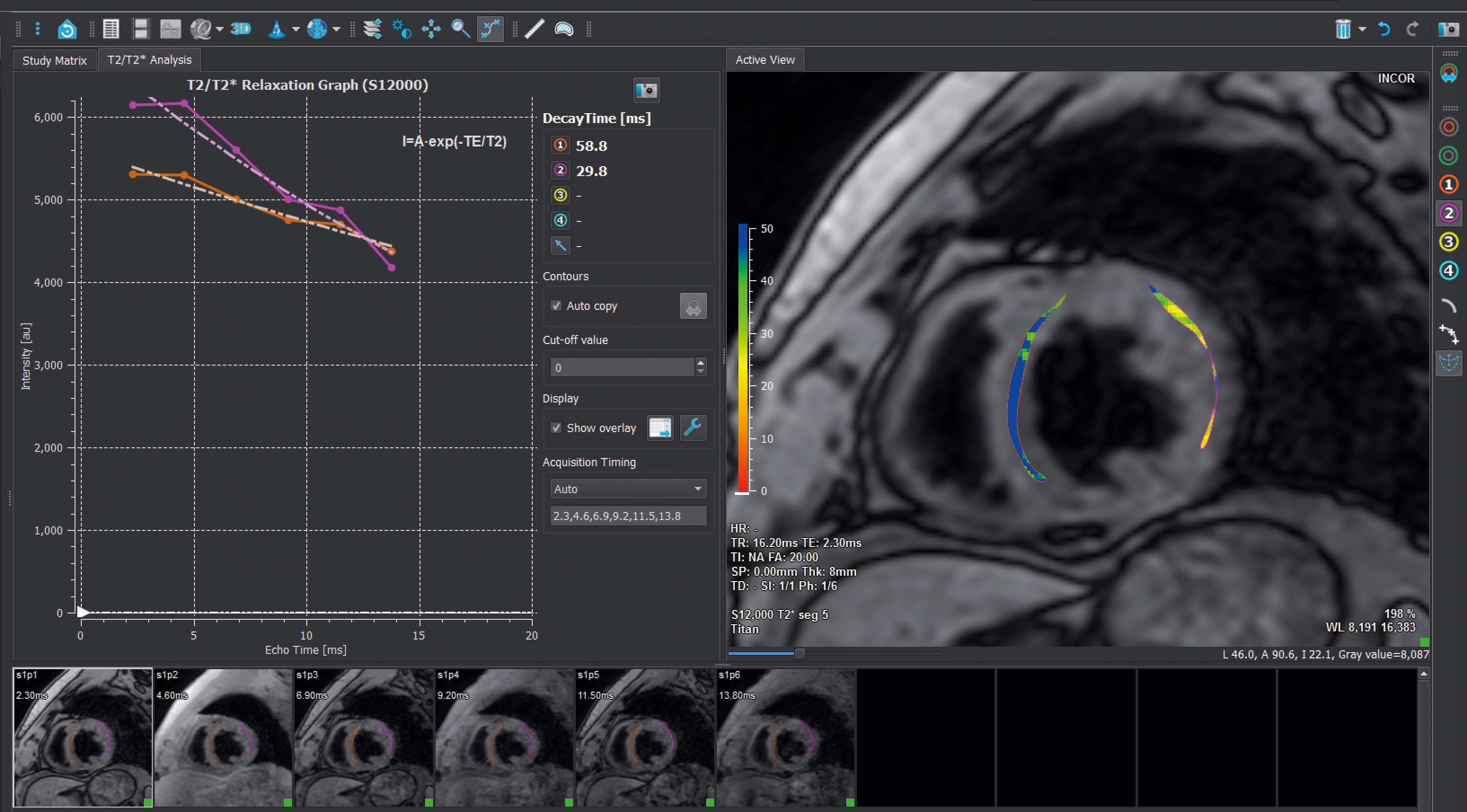Click the top-right camera snapshot icon
The height and width of the screenshot is (812, 1467).
coord(1448,28)
